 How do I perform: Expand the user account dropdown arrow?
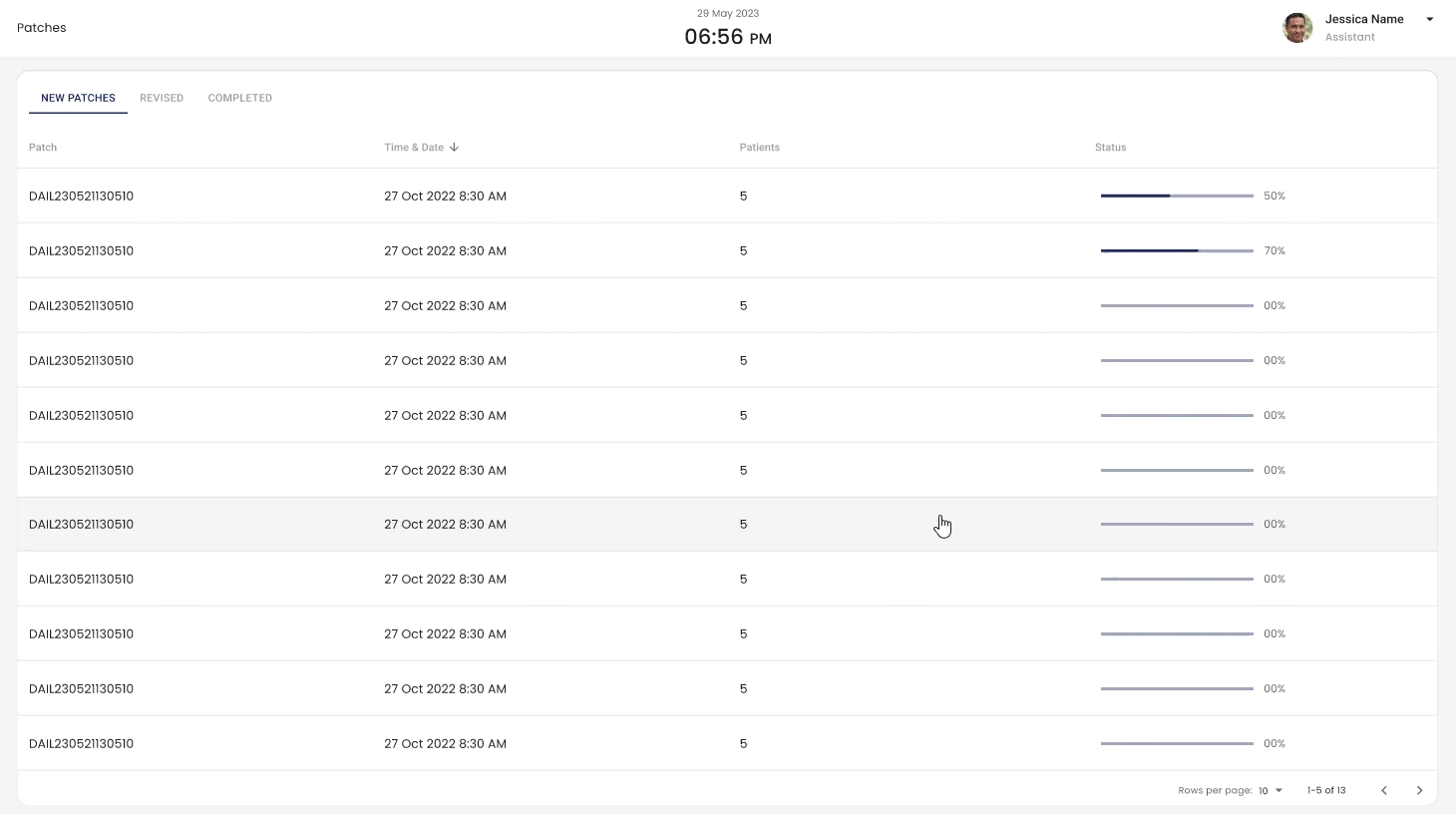pos(1429,20)
